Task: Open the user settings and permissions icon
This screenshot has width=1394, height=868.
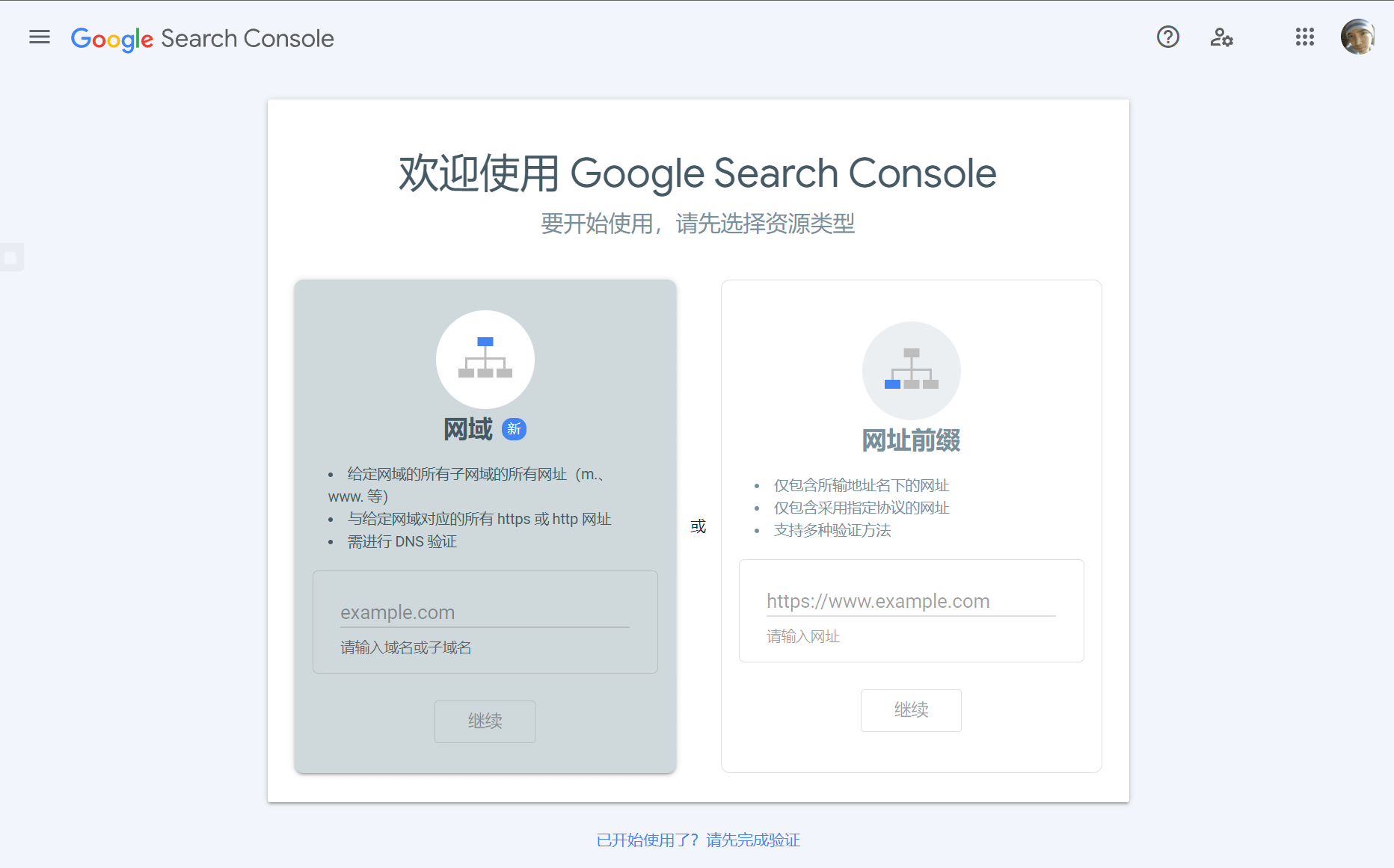Action: tap(1221, 37)
